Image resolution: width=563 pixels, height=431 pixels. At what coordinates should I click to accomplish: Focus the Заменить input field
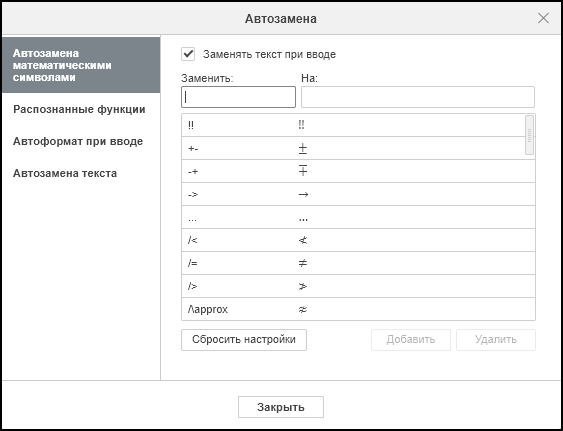pyautogui.click(x=238, y=97)
